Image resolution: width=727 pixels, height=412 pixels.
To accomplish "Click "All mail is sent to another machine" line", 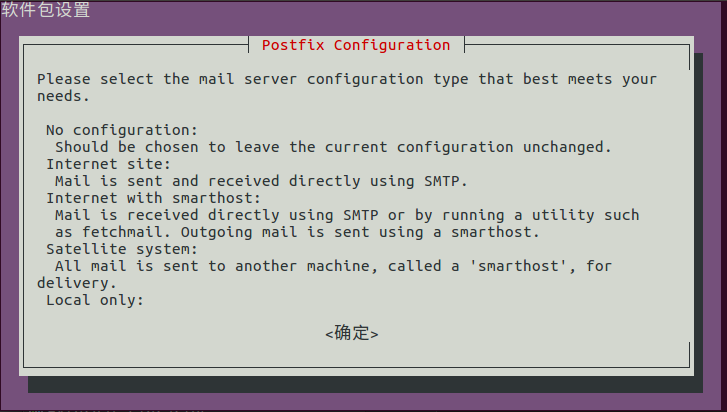I will 333,266.
